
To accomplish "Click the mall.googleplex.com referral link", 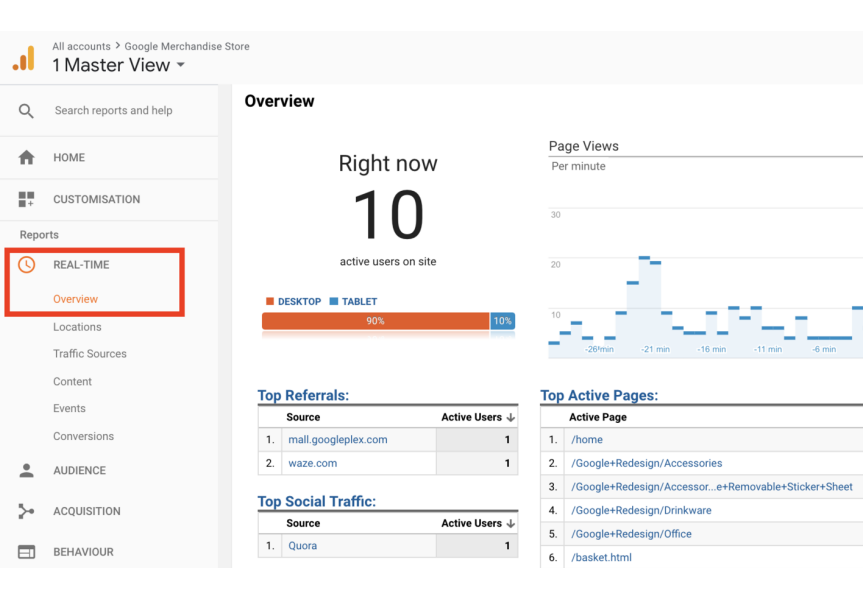I will click(x=338, y=440).
